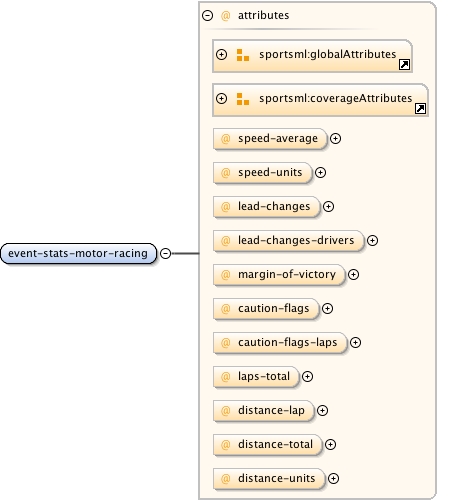Expand the distance-units attribute

coord(333,478)
